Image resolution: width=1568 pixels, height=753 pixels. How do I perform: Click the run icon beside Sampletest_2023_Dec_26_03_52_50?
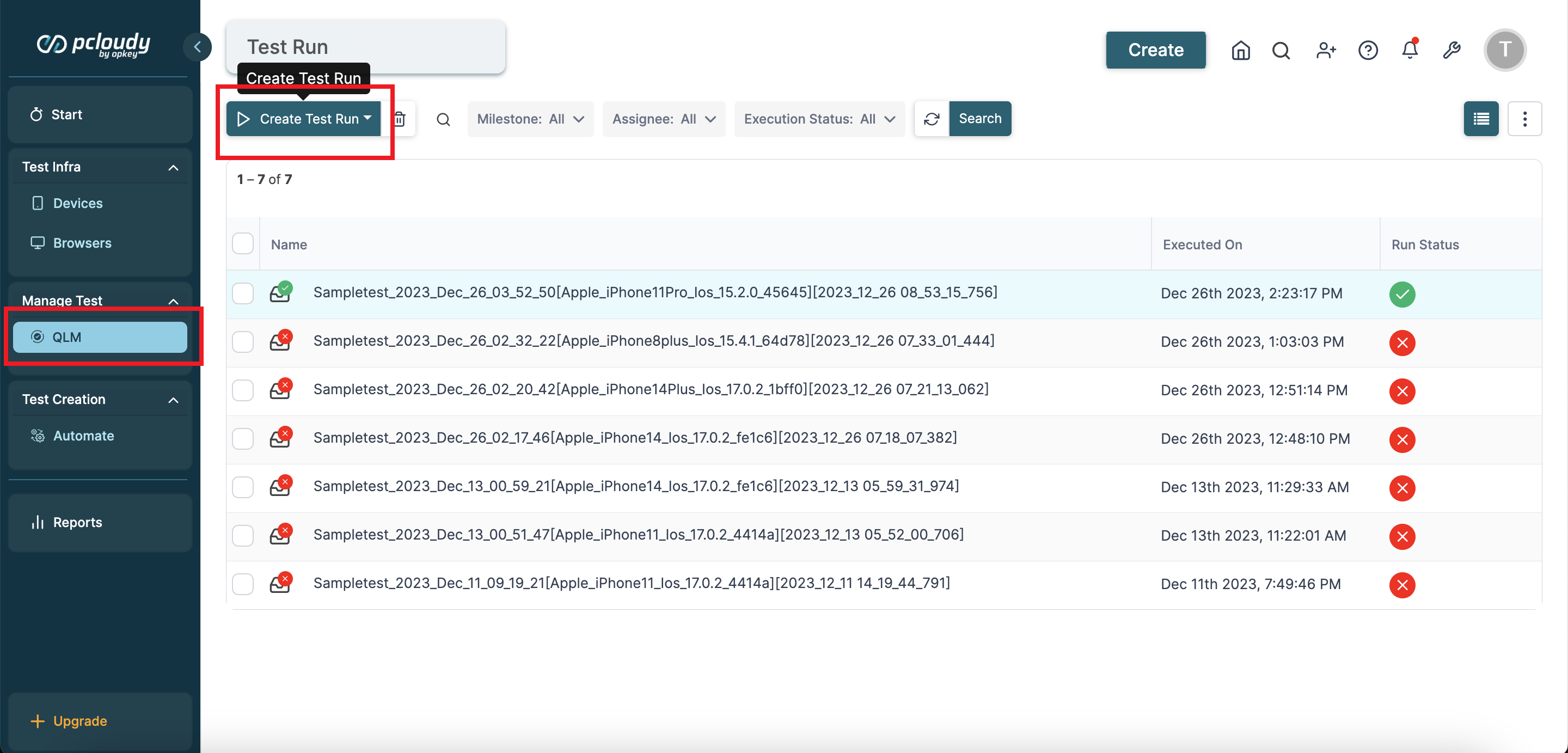pos(280,292)
